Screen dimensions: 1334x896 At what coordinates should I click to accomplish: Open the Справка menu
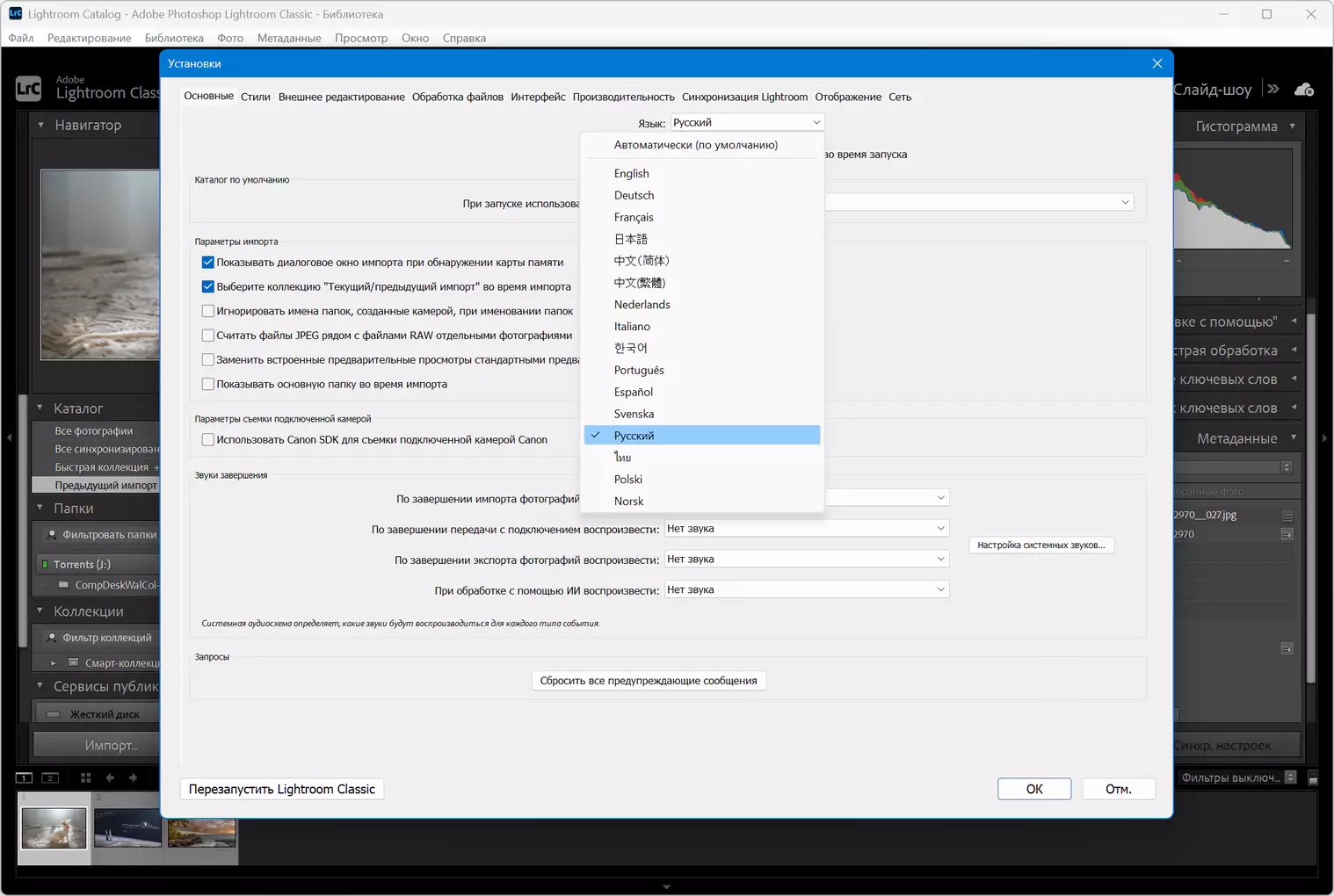pyautogui.click(x=464, y=38)
